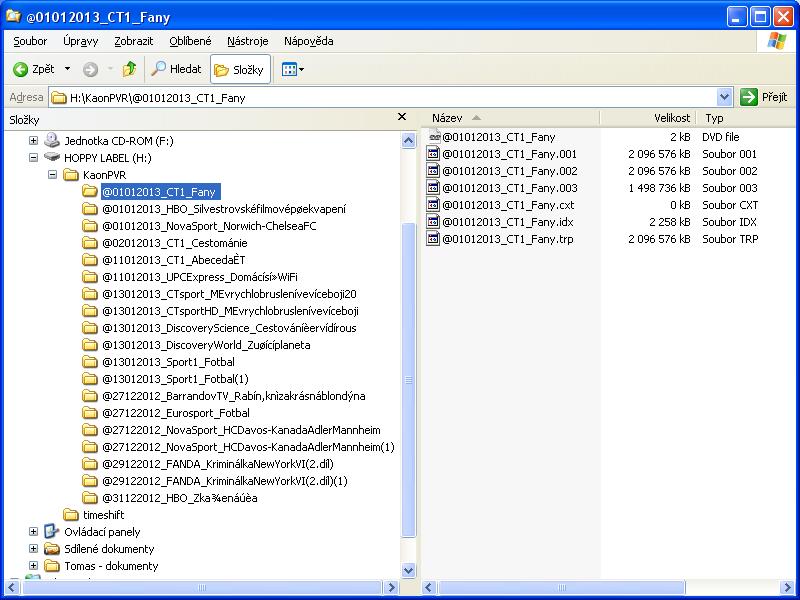The height and width of the screenshot is (600, 800).
Task: Expand Tomas - dokumenty node
Action: 33,566
